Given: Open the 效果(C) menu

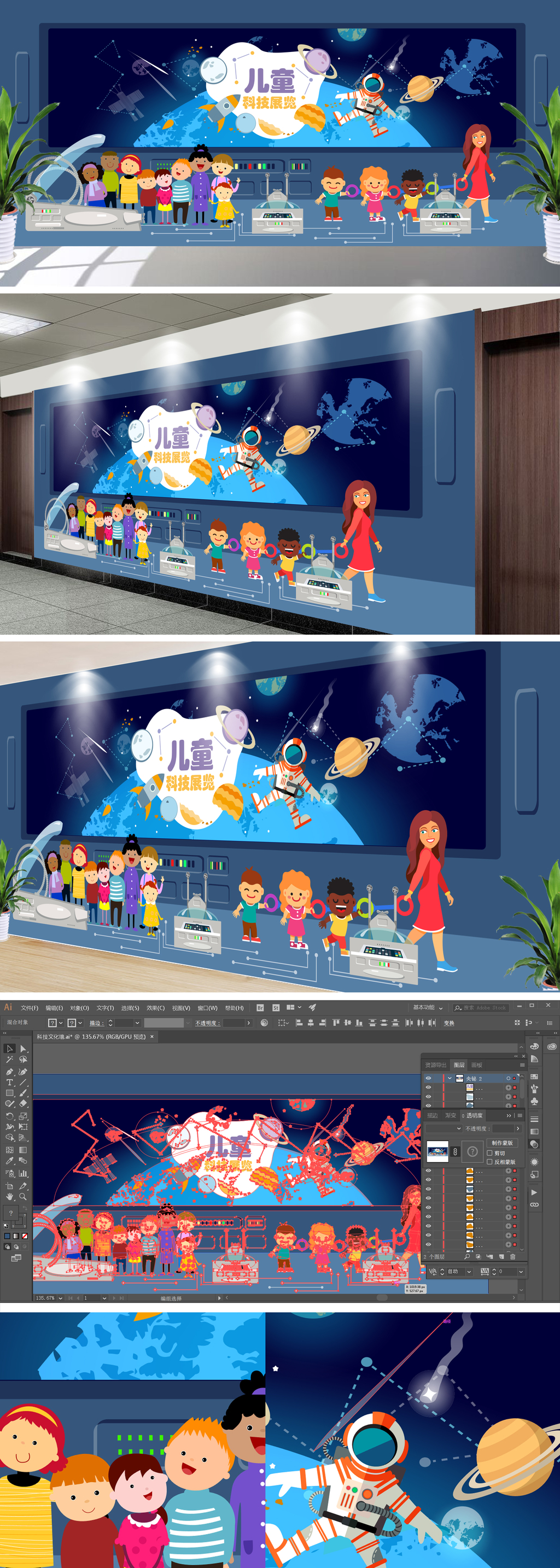Looking at the screenshot, I should coord(155,1008).
